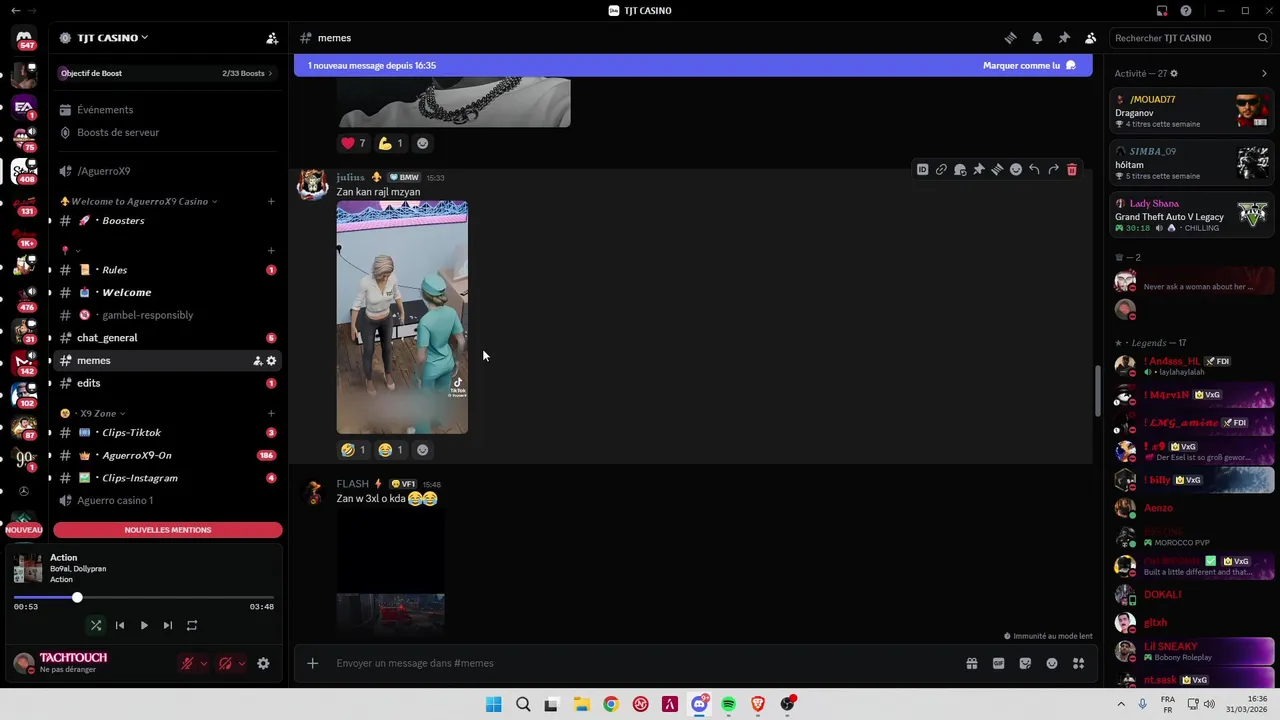Show hidden icons chevron in system tray
The width and height of the screenshot is (1280, 720).
(x=1119, y=704)
